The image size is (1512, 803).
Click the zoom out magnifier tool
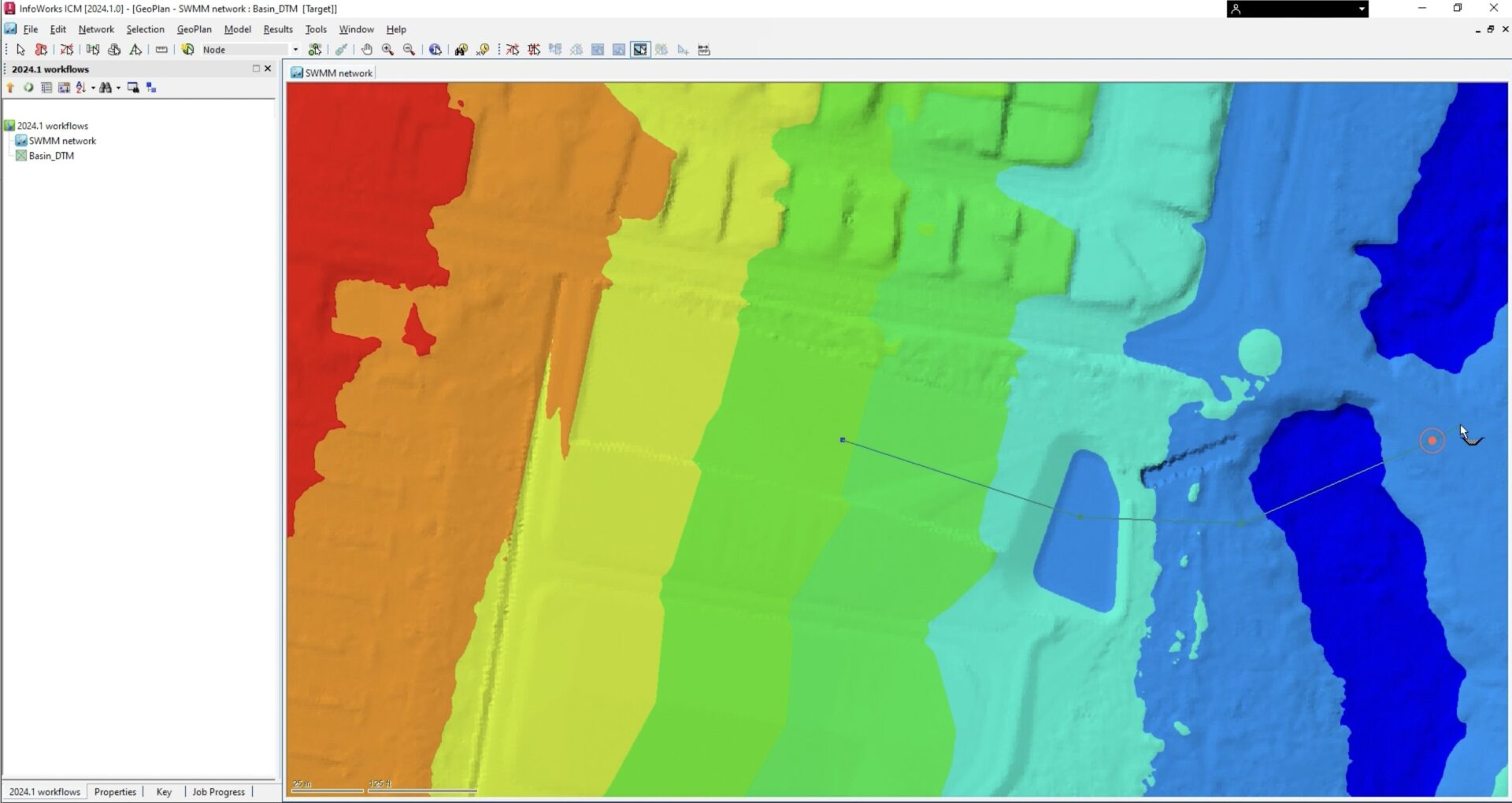tap(409, 50)
